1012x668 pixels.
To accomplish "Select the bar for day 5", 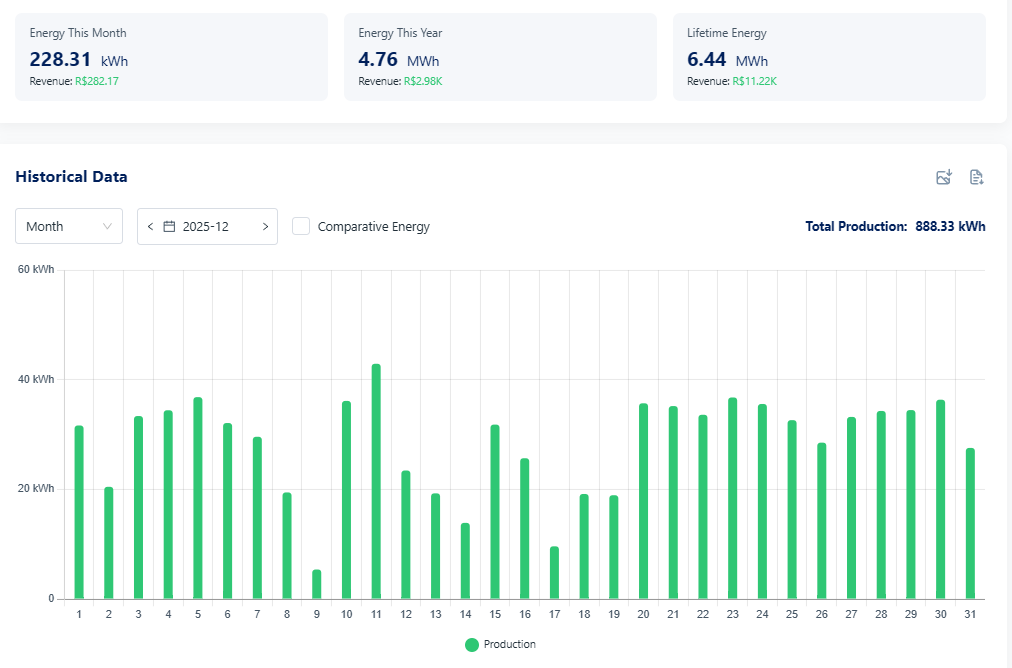I will [x=198, y=498].
